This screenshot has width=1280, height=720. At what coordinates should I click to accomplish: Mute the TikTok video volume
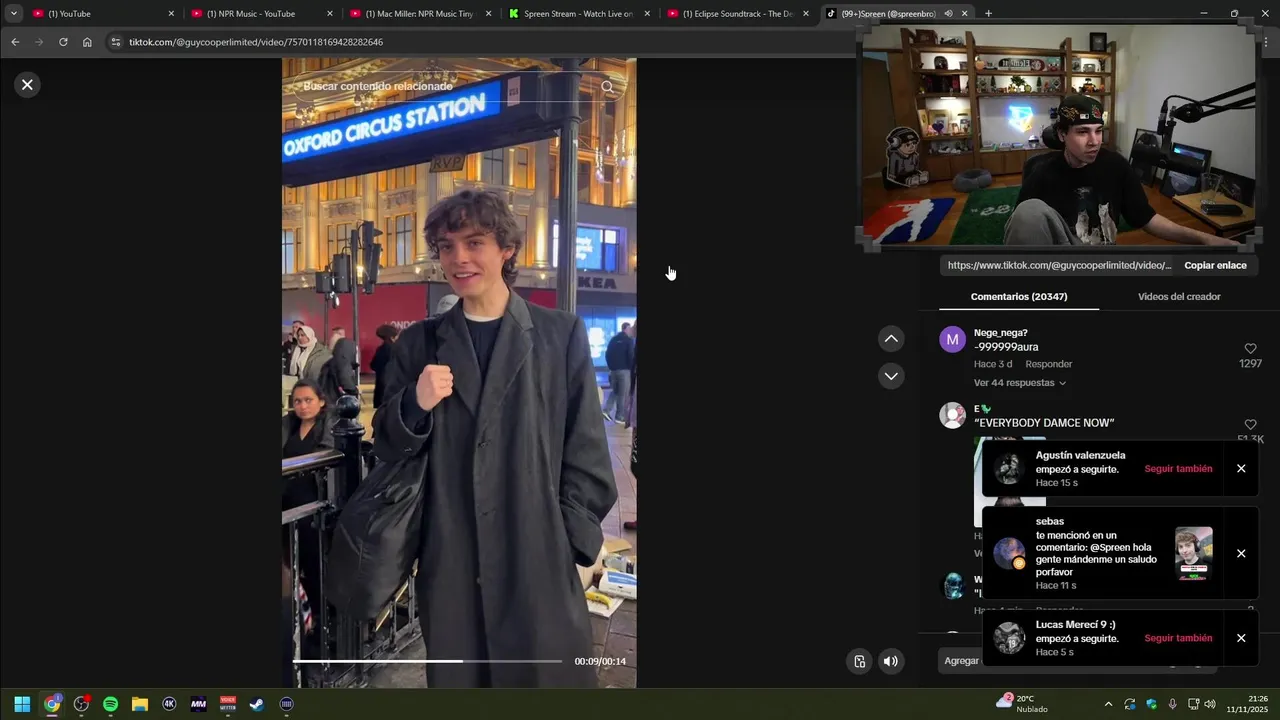(890, 661)
